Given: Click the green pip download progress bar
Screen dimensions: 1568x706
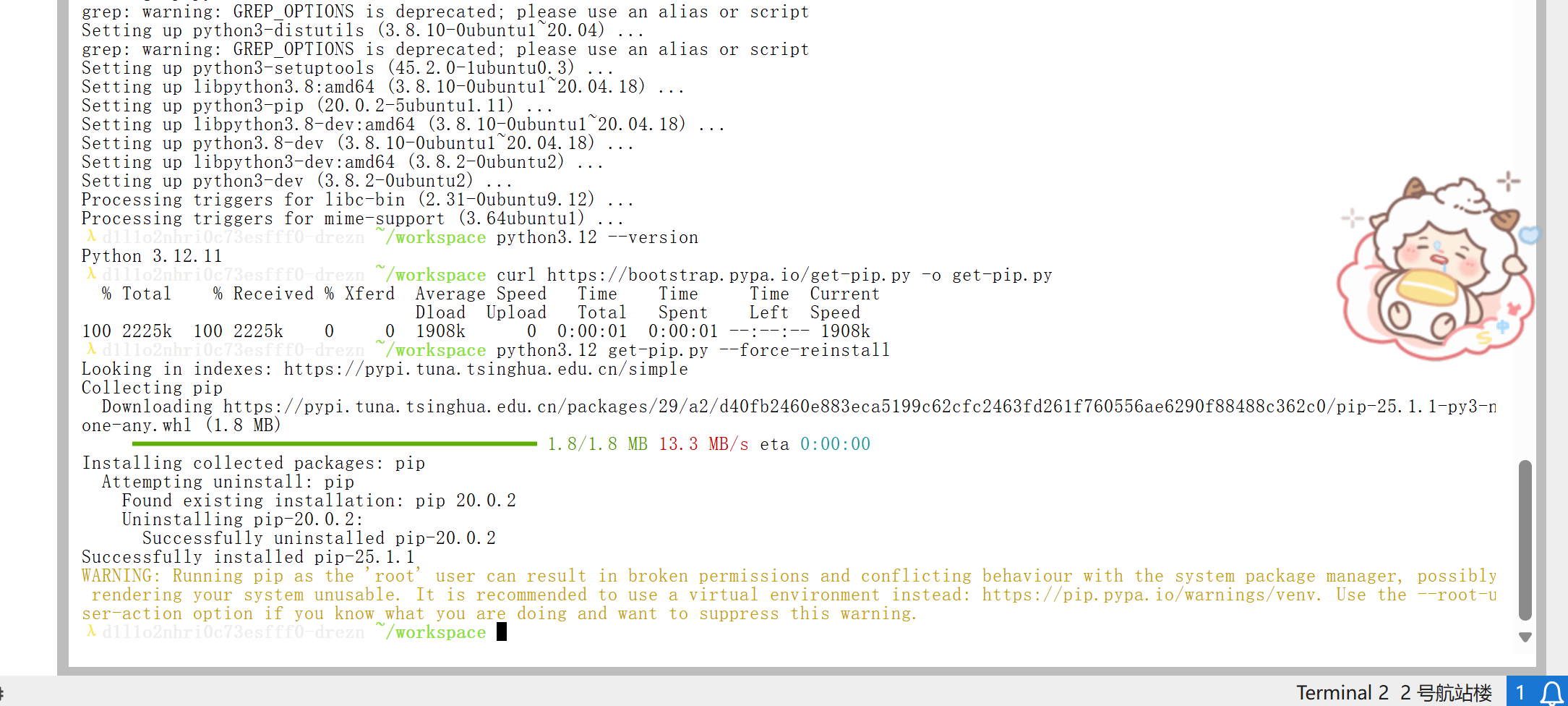Looking at the screenshot, I should [x=335, y=443].
